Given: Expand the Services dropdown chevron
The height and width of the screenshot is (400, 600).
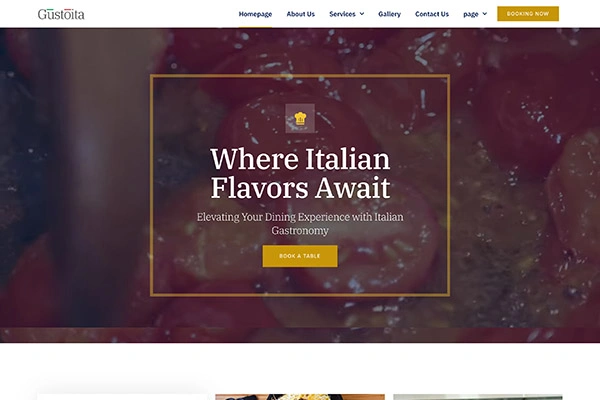Looking at the screenshot, I should [x=362, y=14].
